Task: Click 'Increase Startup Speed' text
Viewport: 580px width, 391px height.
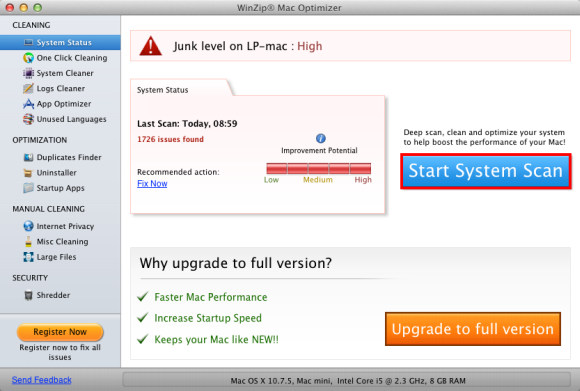Action: pos(208,318)
